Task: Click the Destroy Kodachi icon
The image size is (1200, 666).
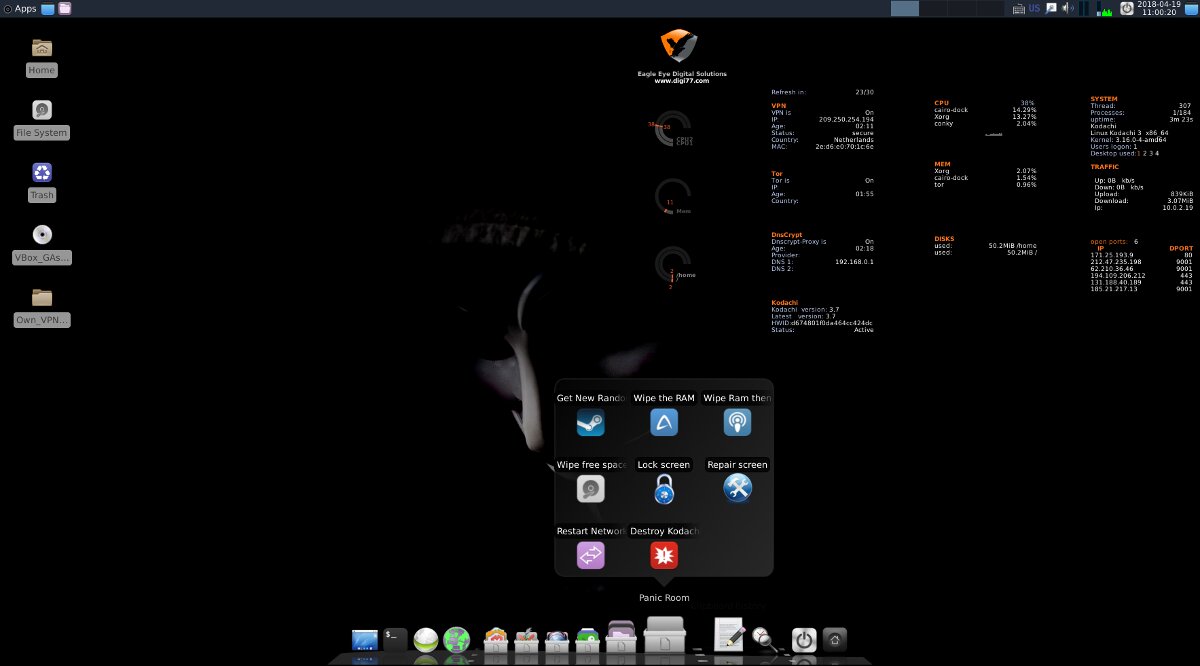Action: pyautogui.click(x=664, y=555)
